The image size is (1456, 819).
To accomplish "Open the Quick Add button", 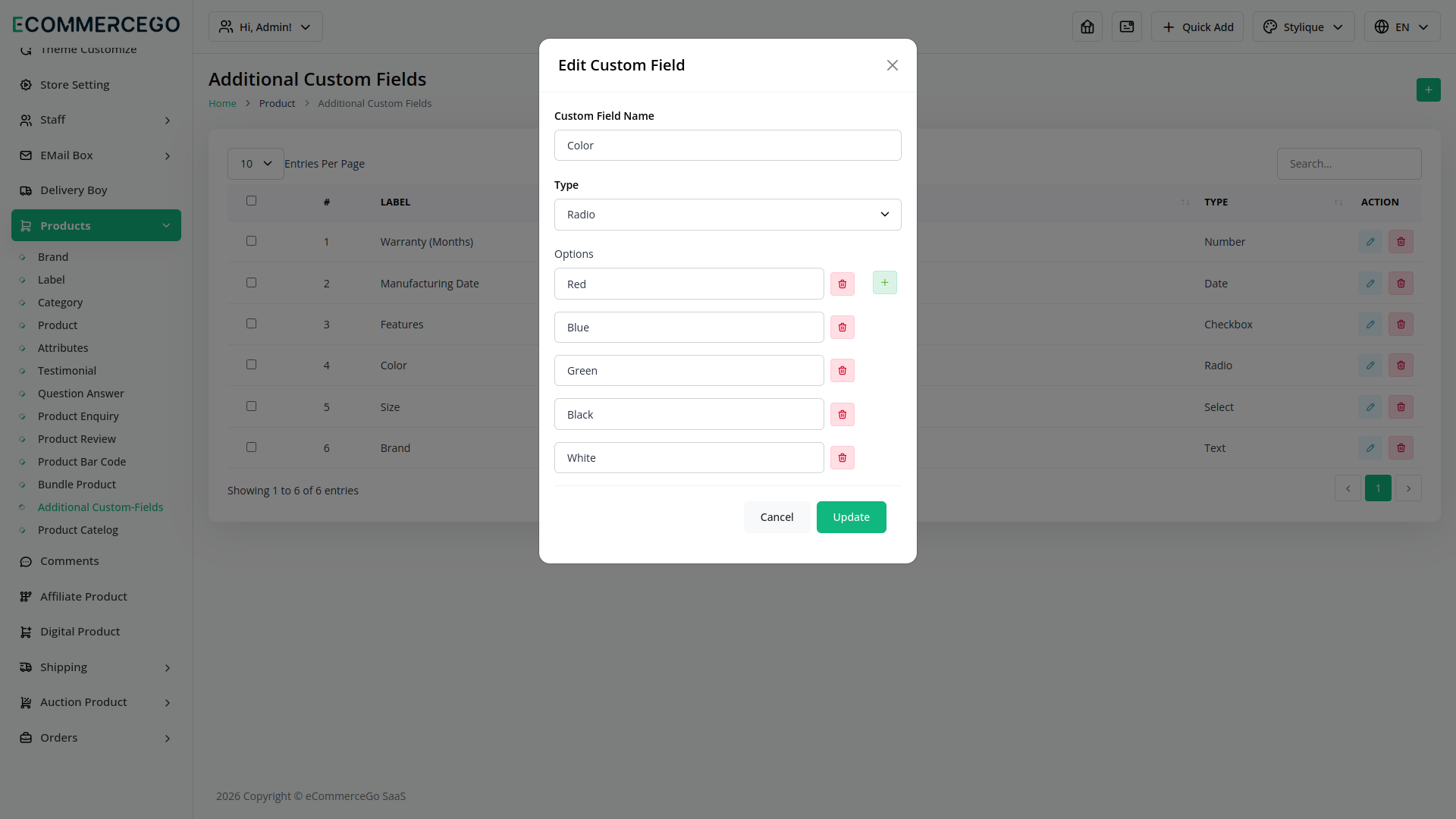I will coord(1197,27).
